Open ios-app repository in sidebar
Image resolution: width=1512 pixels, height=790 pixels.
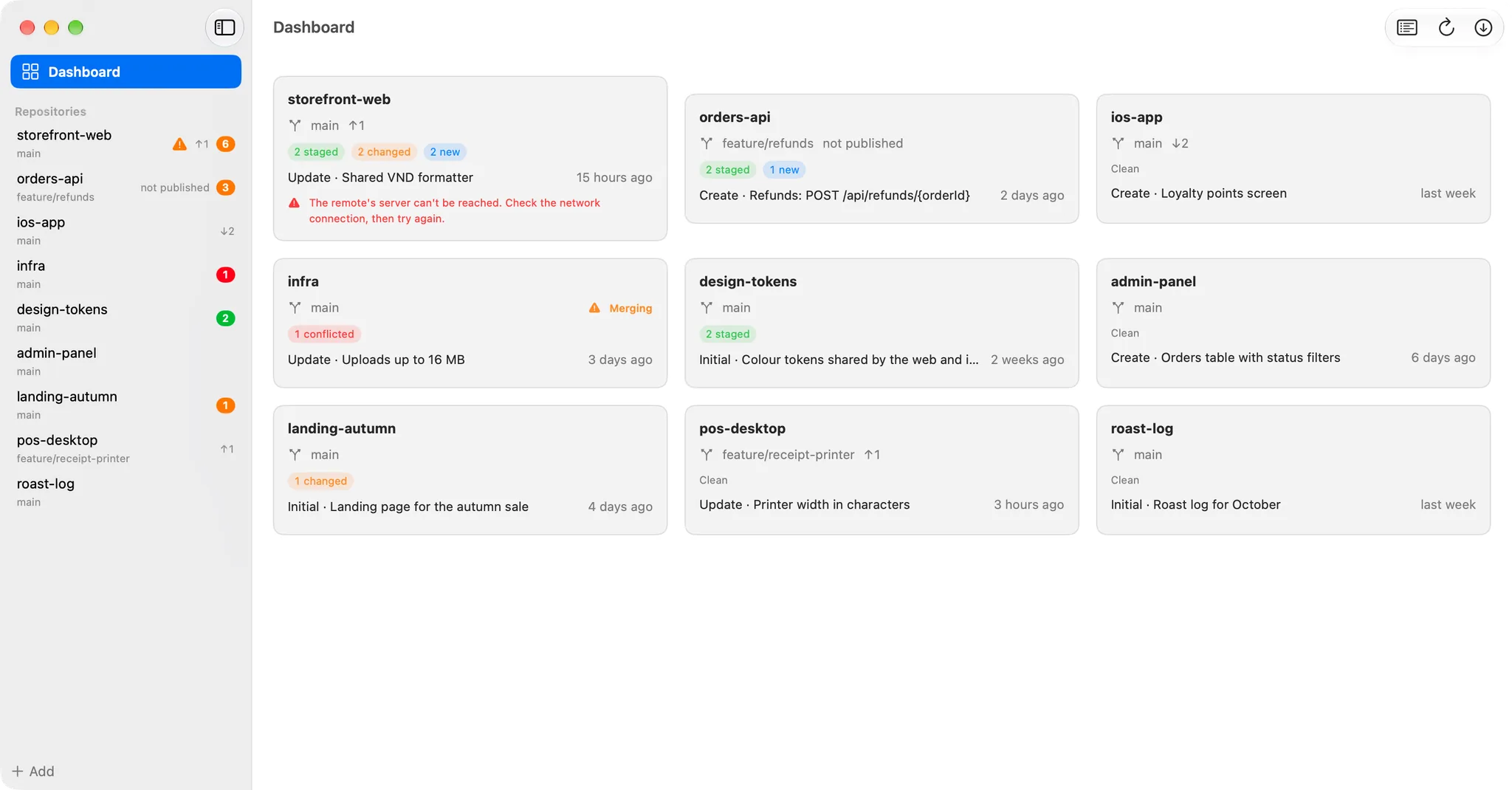[126, 230]
